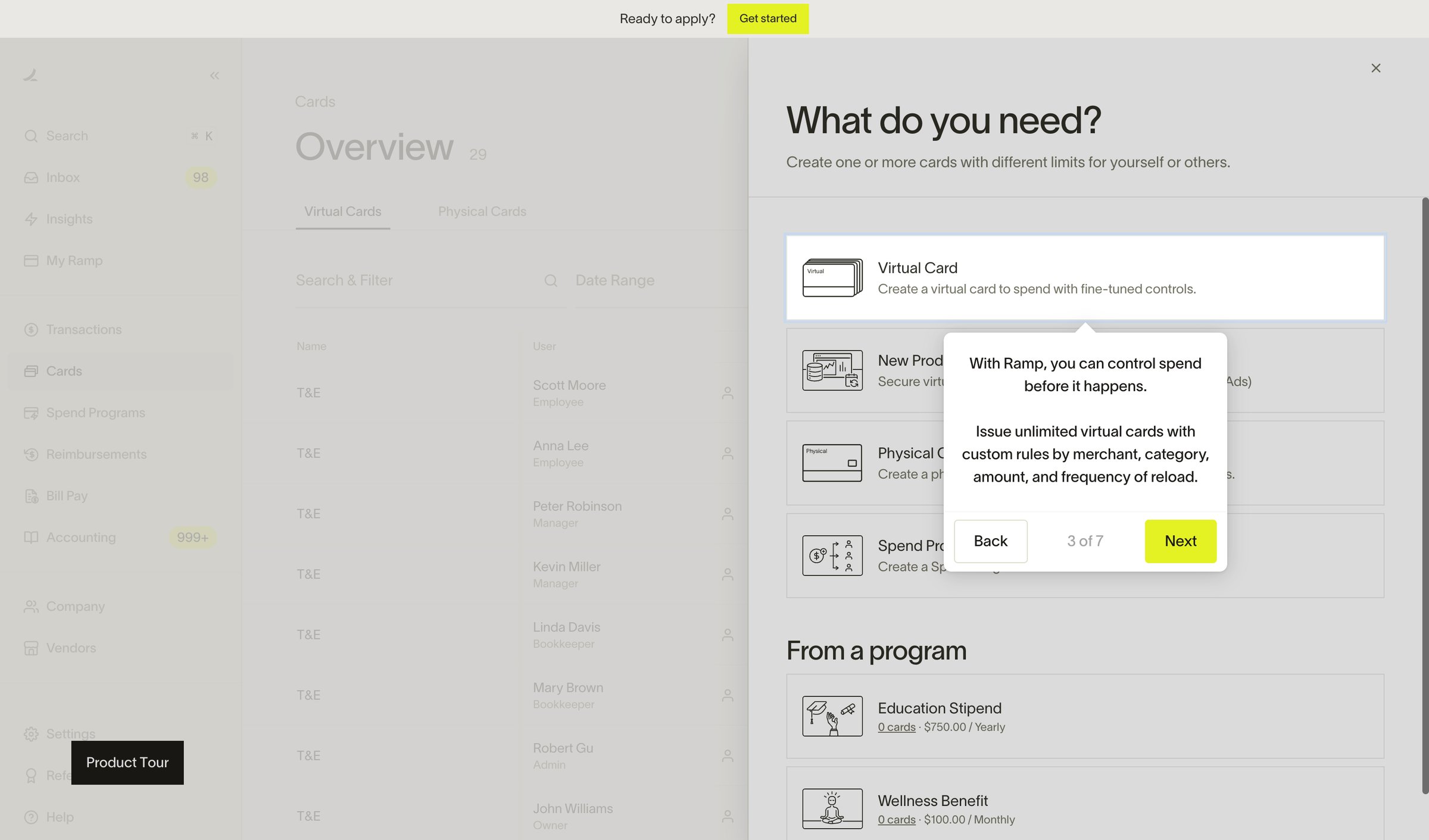Click the Referrals ribbon icon in the sidebar
Viewport: 1429px width, 840px height.
tap(31, 776)
